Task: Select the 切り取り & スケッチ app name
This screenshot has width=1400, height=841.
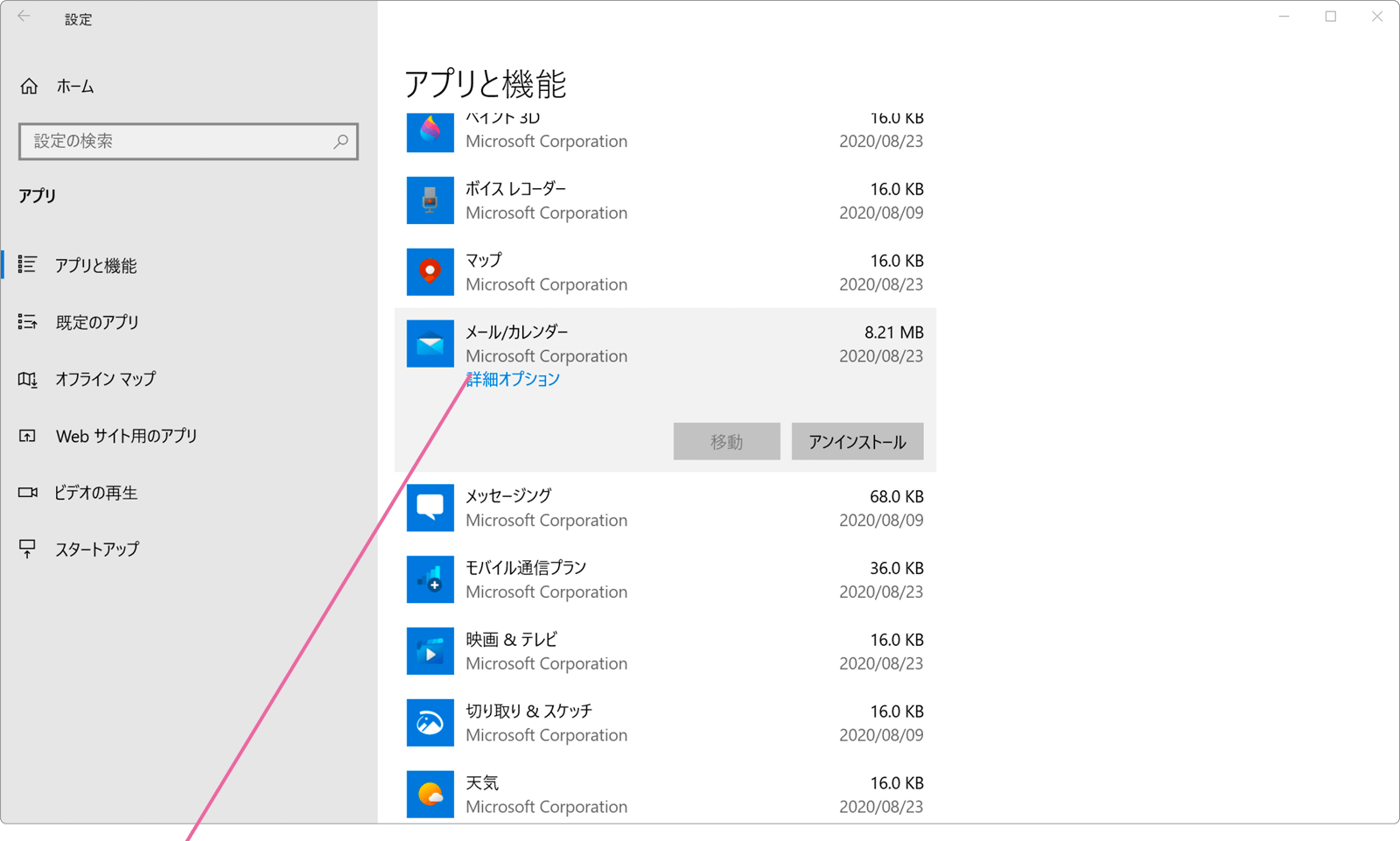Action: (528, 711)
